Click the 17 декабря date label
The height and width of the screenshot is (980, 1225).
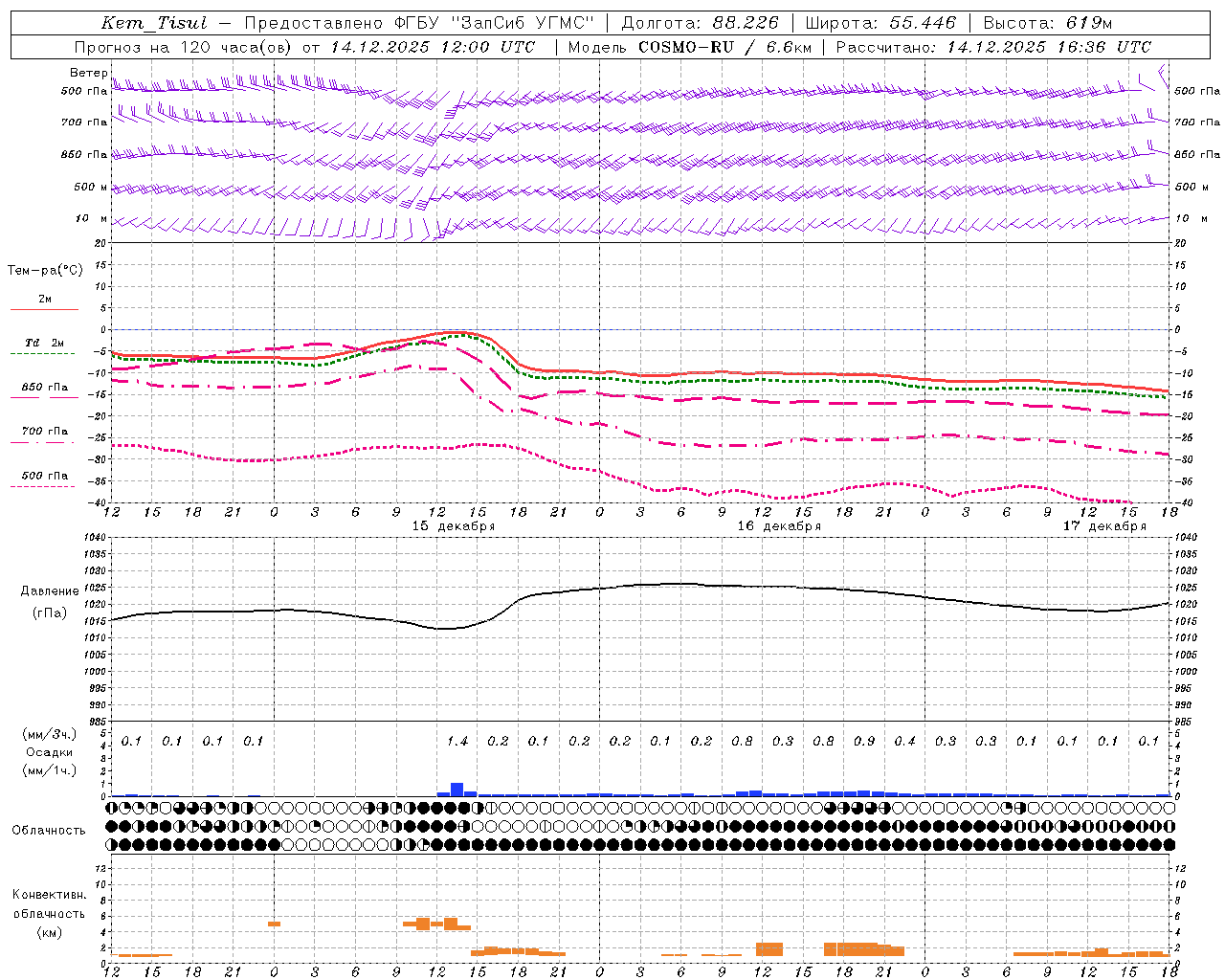1104,526
